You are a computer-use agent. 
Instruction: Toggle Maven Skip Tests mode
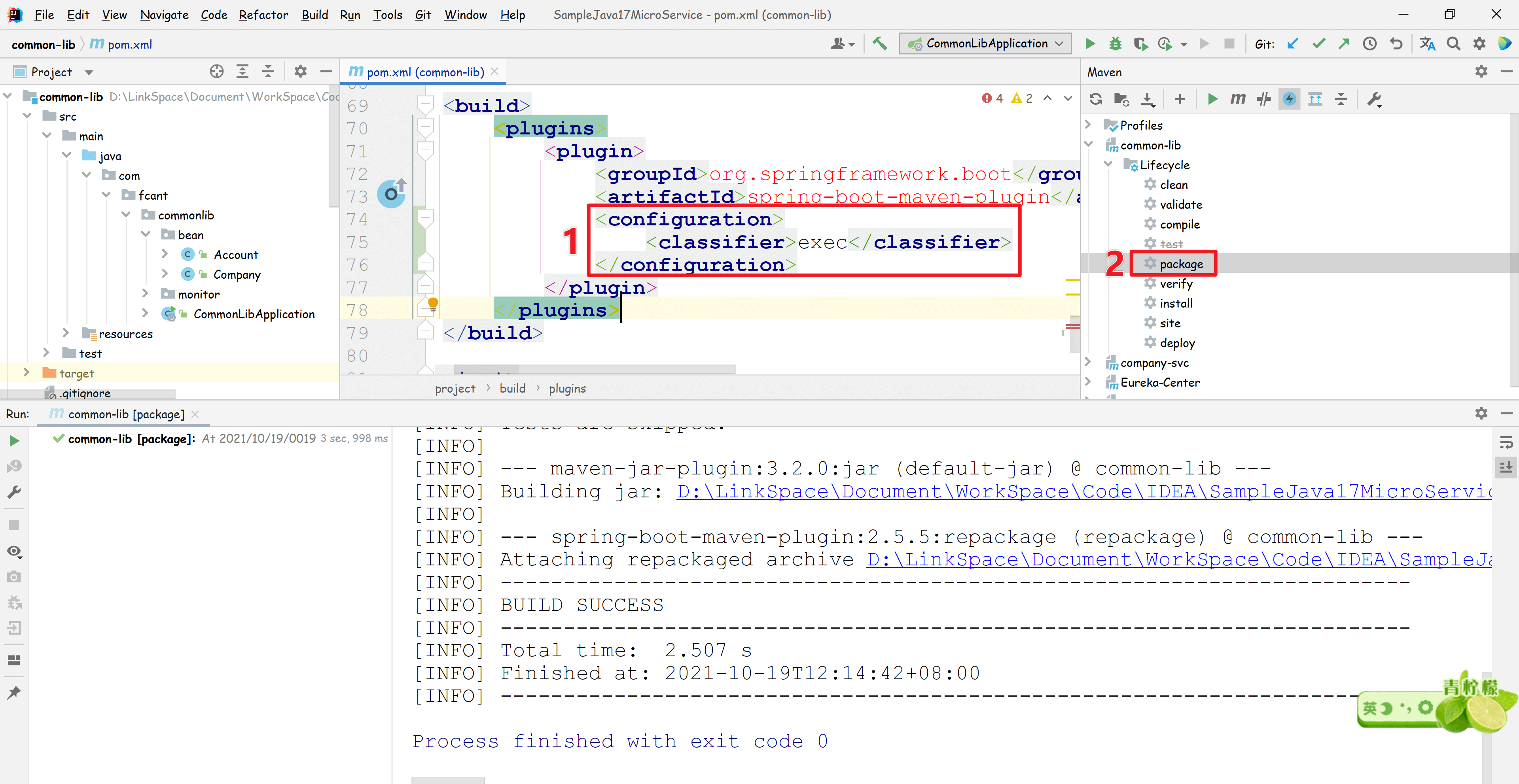(1289, 99)
